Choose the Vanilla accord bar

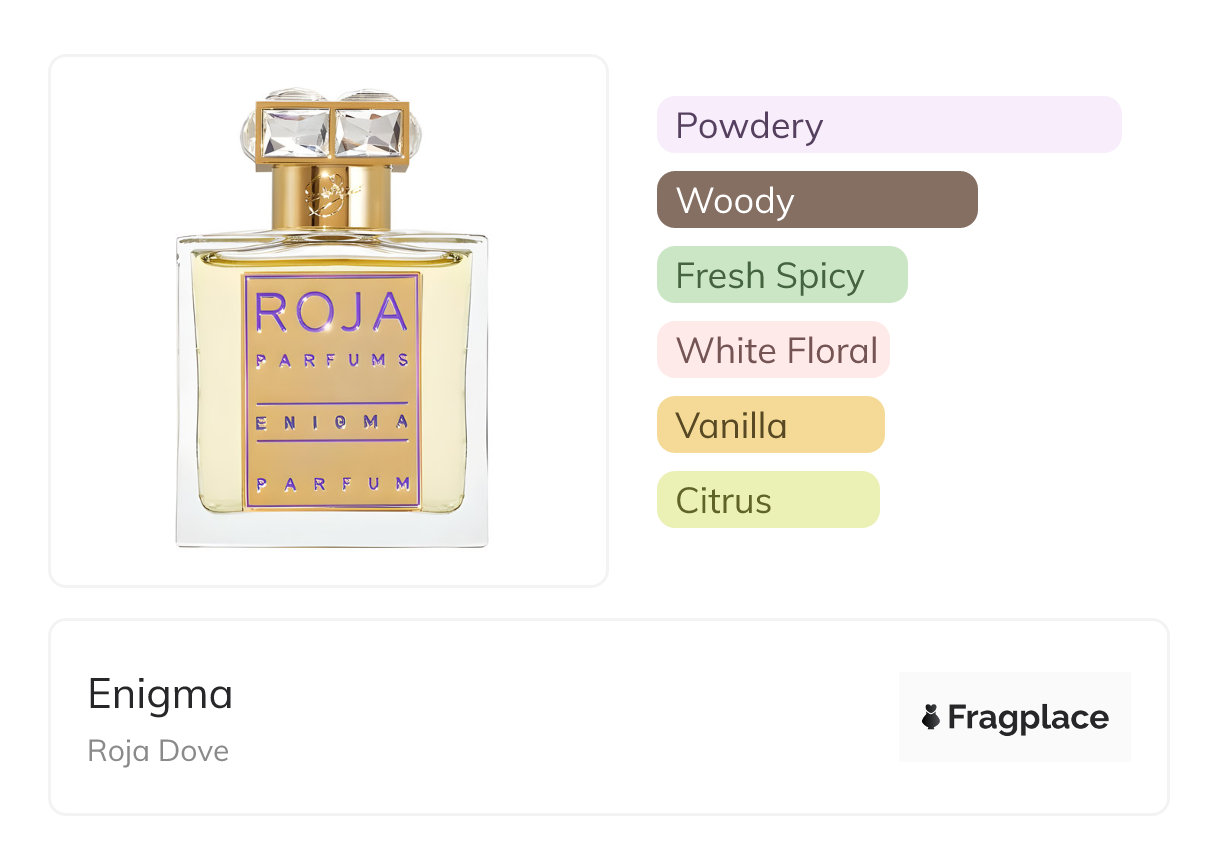(x=770, y=425)
